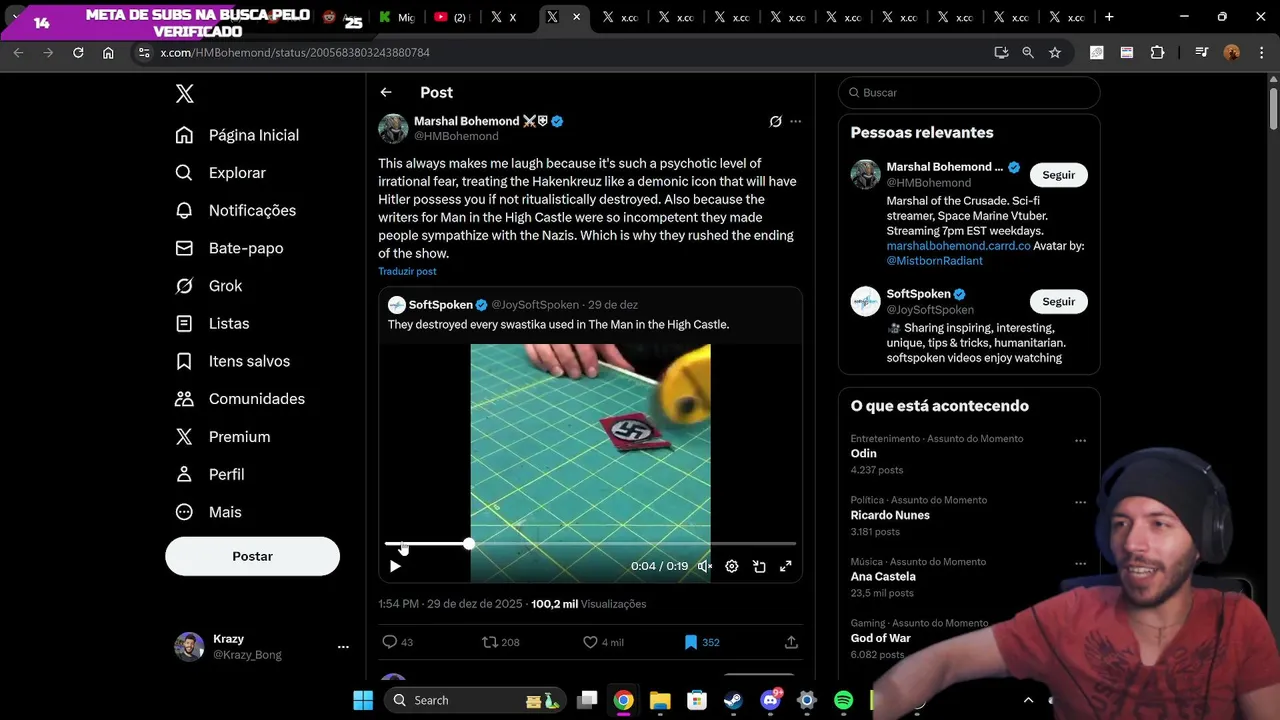Share the post using share icon
The image size is (1280, 720).
[x=791, y=642]
